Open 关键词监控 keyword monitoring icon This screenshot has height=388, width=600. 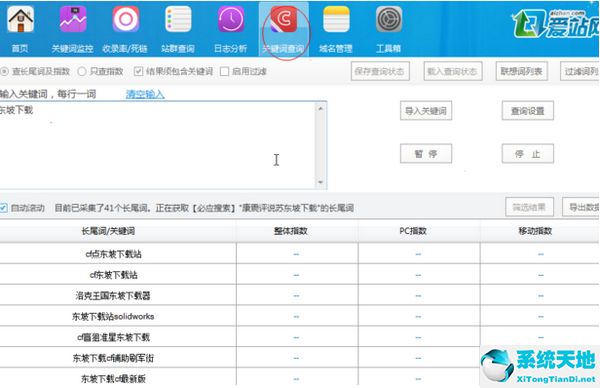(x=73, y=20)
